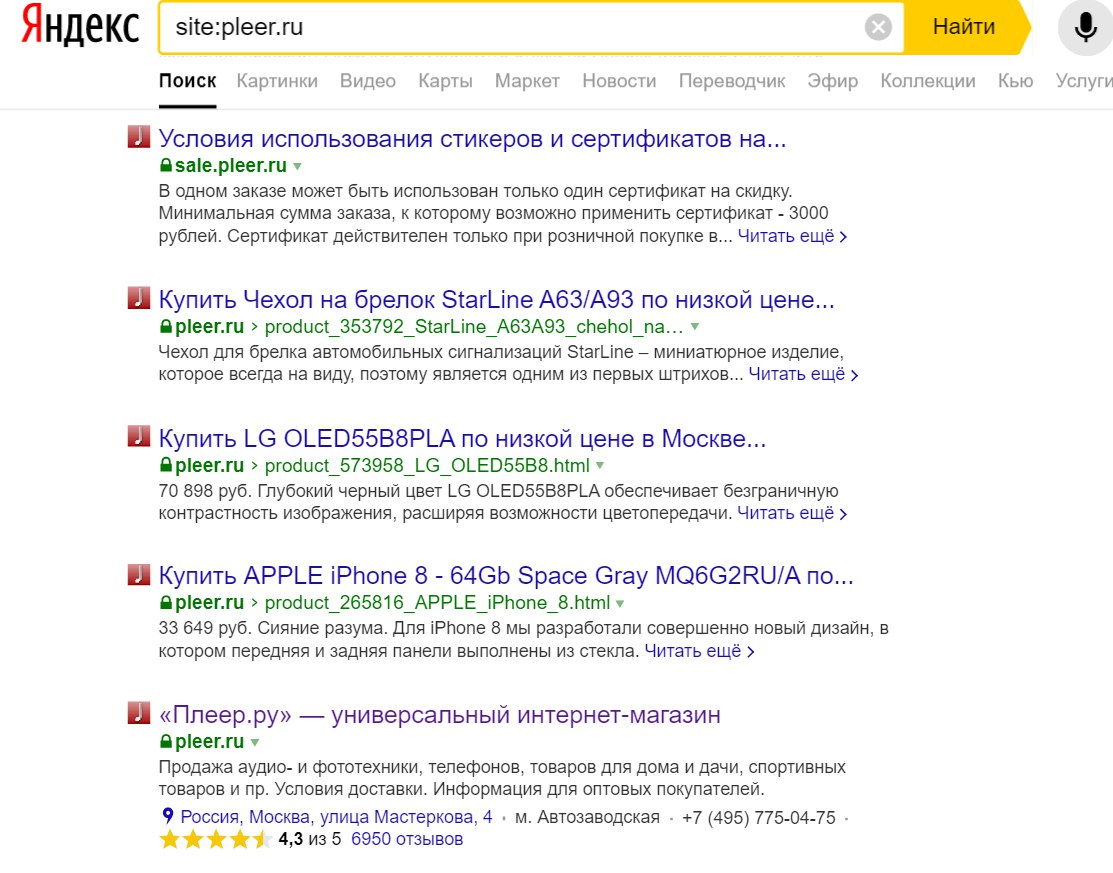
Task: Switch to the Кью tab
Action: pyautogui.click(x=1015, y=81)
